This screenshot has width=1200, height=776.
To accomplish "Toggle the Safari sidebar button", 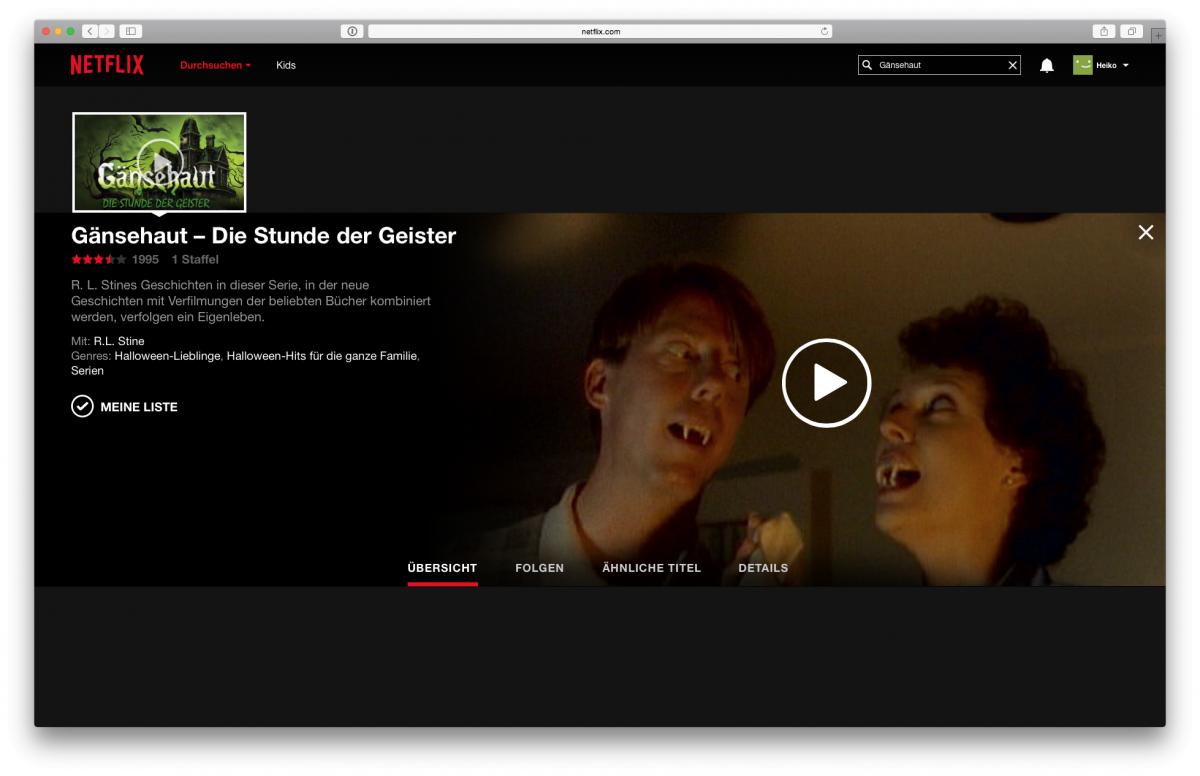I will pos(132,31).
